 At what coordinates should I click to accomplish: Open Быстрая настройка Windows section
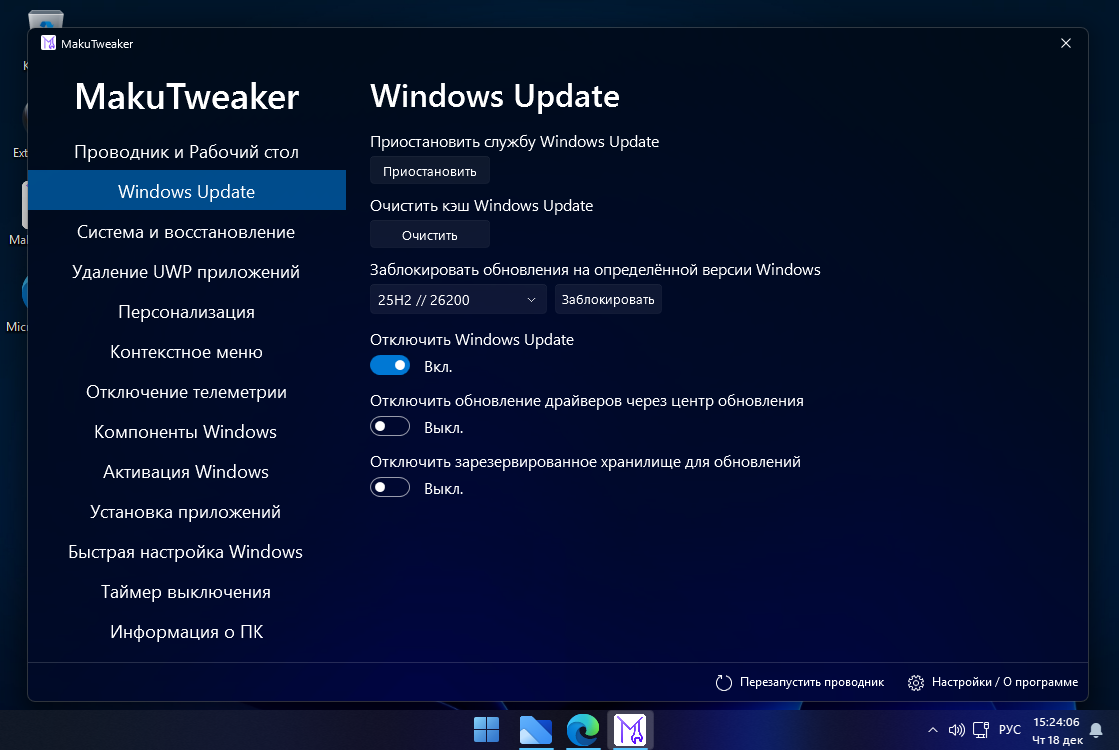[x=186, y=552]
